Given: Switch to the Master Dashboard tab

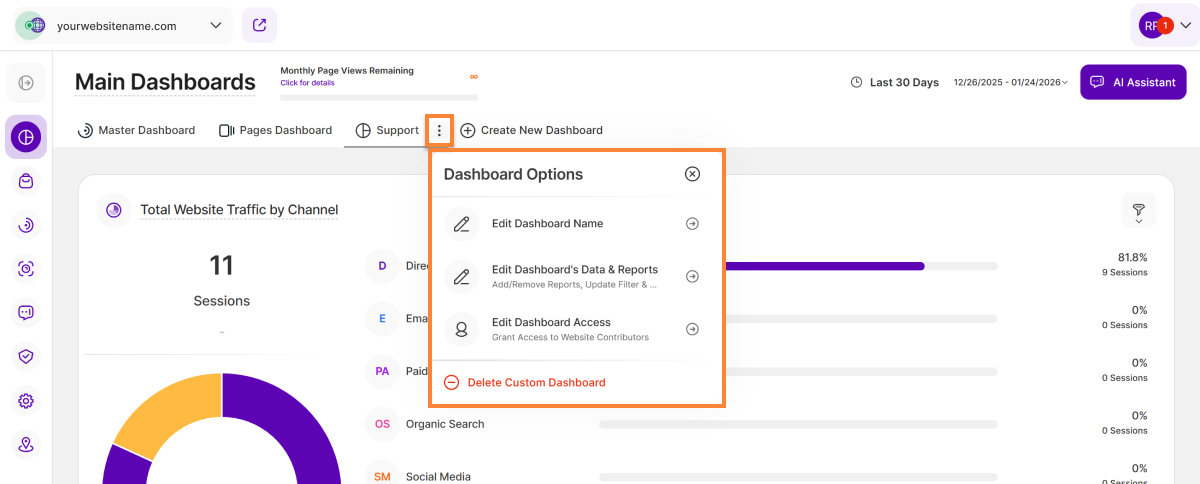Looking at the screenshot, I should tap(136, 130).
